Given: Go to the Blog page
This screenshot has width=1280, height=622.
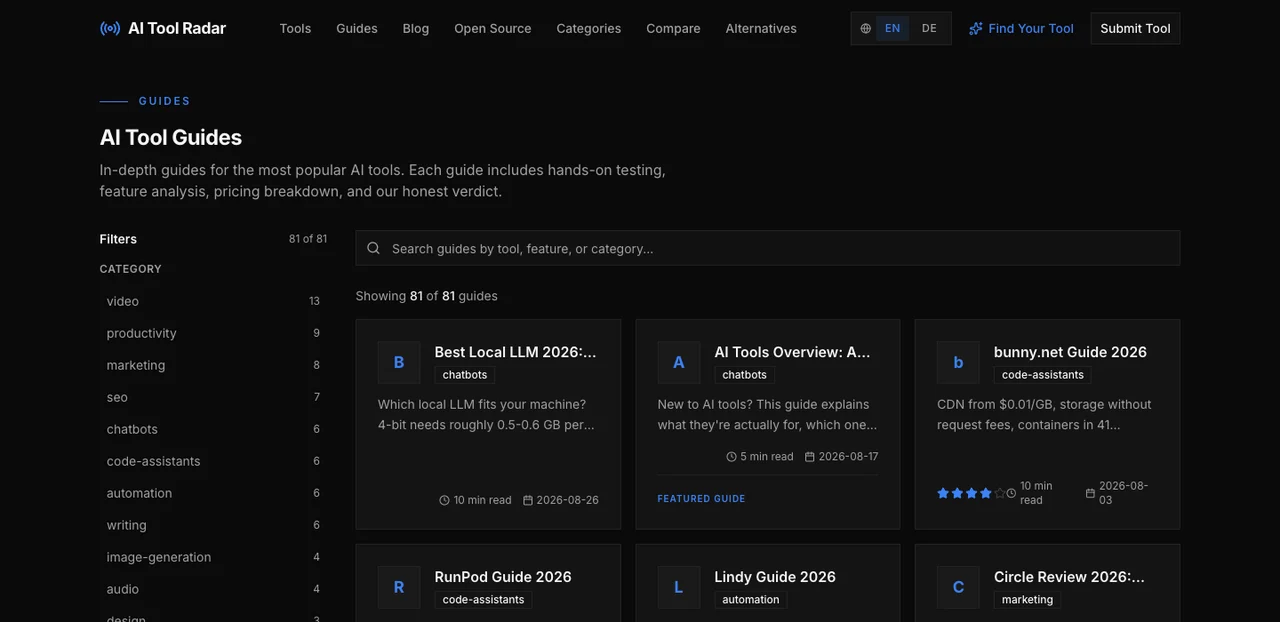Looking at the screenshot, I should click(416, 28).
